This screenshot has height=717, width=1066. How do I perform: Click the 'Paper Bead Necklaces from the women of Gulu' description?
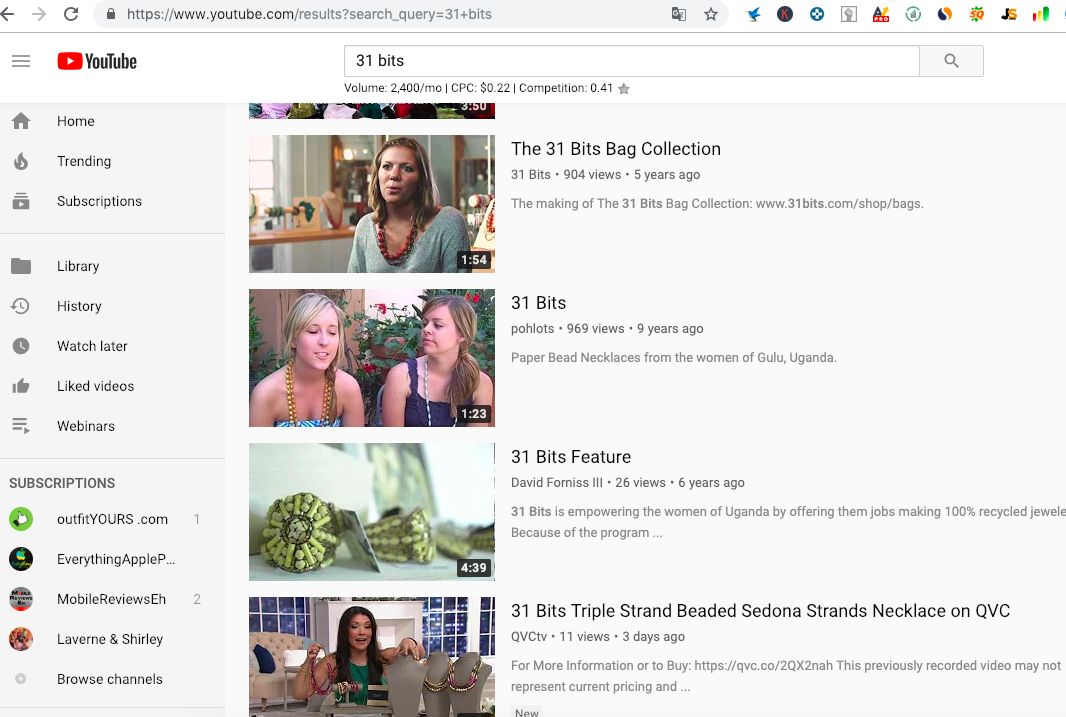pyautogui.click(x=674, y=357)
